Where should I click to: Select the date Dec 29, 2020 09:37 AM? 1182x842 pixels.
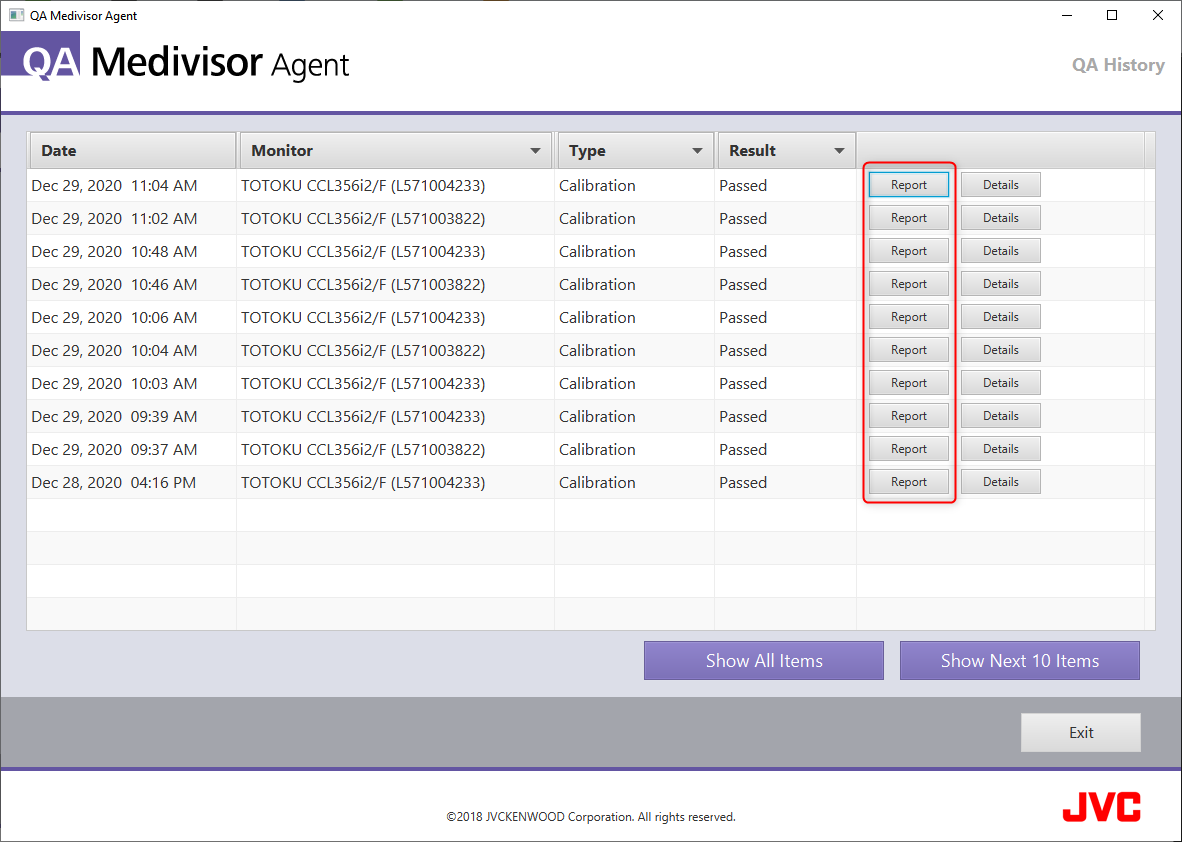click(x=115, y=450)
